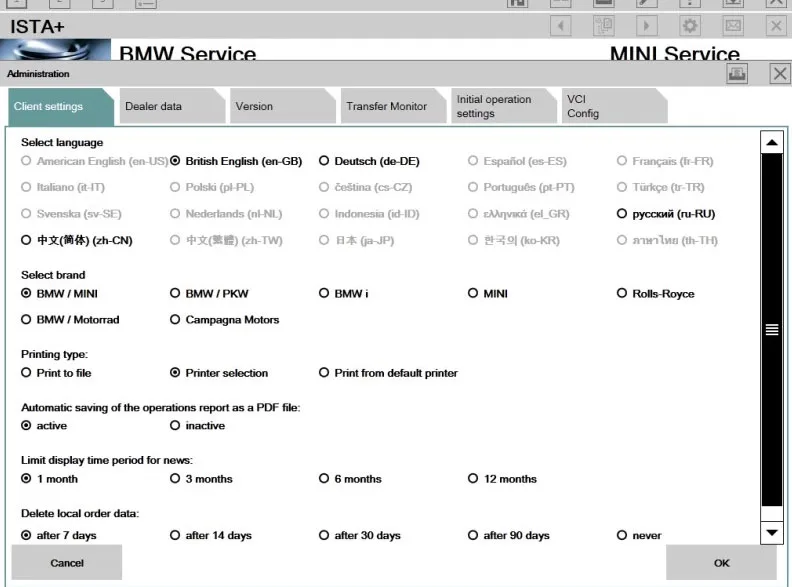Image resolution: width=792 pixels, height=587 pixels.
Task: Click the back arrow in the ISTA+ toolbar
Action: (x=561, y=26)
